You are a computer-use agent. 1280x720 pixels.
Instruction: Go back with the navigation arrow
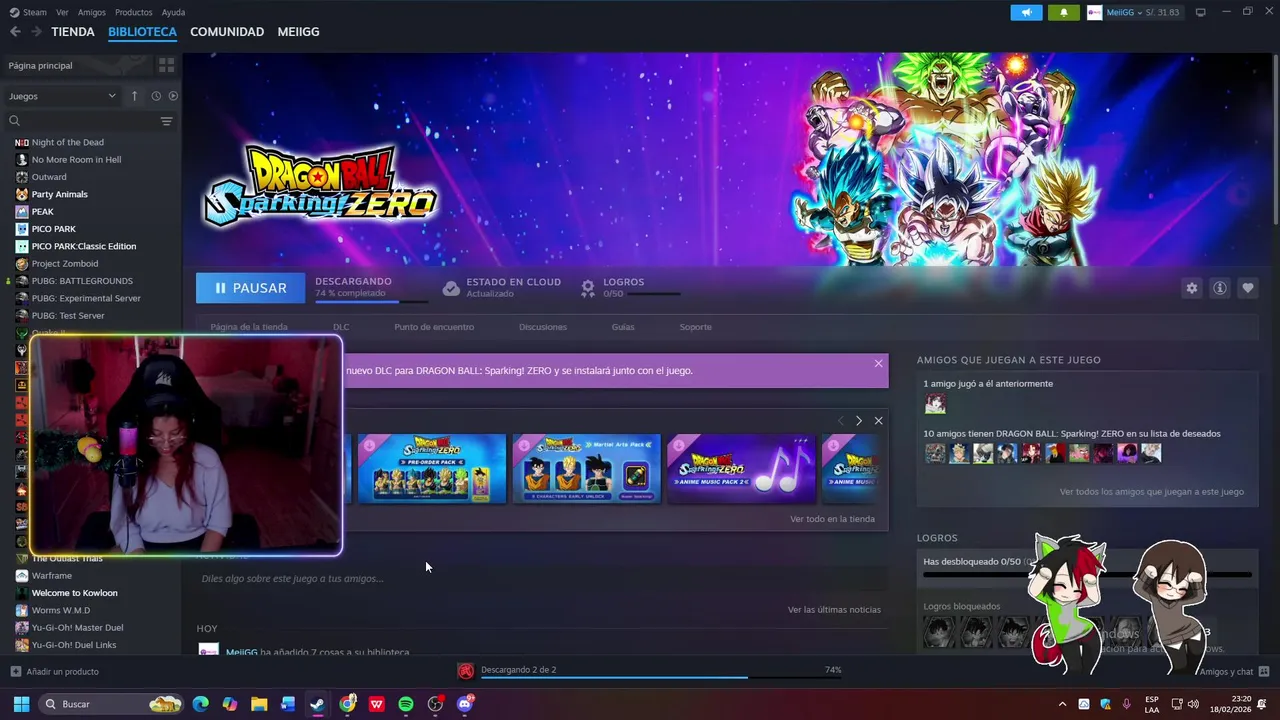pos(15,32)
